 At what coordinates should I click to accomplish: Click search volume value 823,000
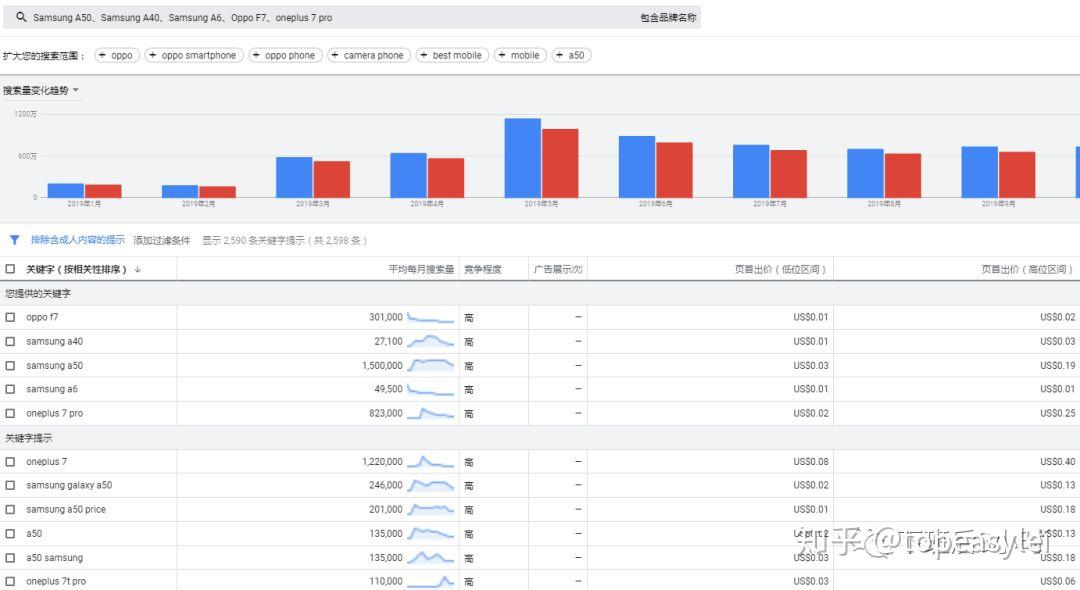(x=386, y=413)
